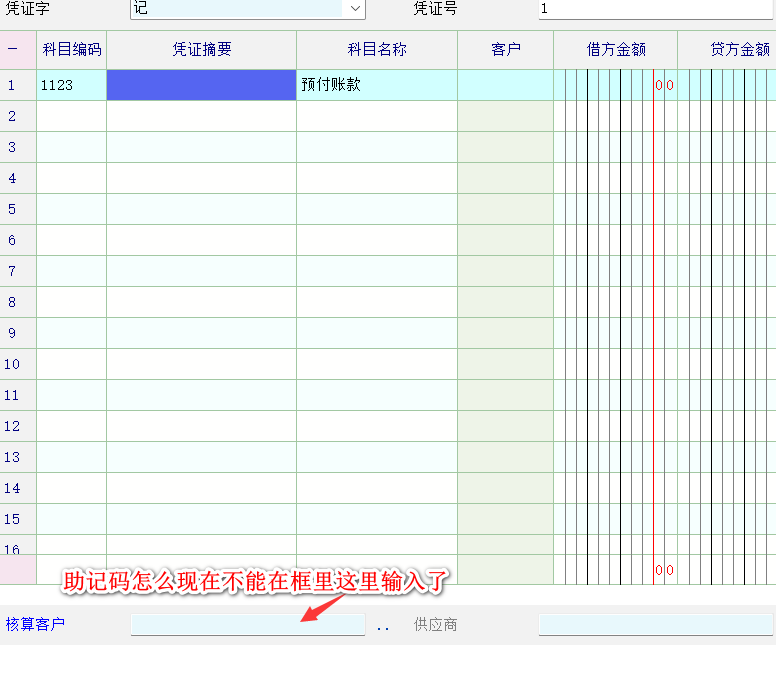Click the 凭证号 input field

click(x=655, y=9)
